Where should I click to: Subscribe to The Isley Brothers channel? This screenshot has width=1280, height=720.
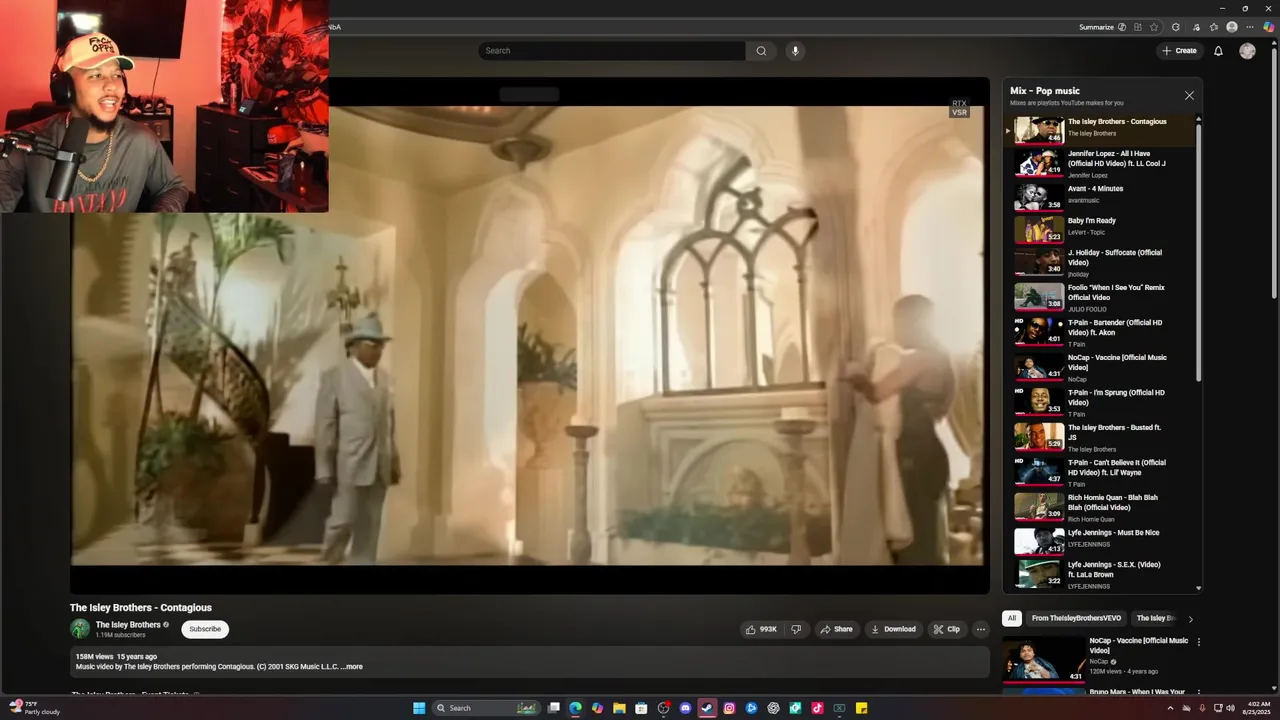pyautogui.click(x=205, y=629)
